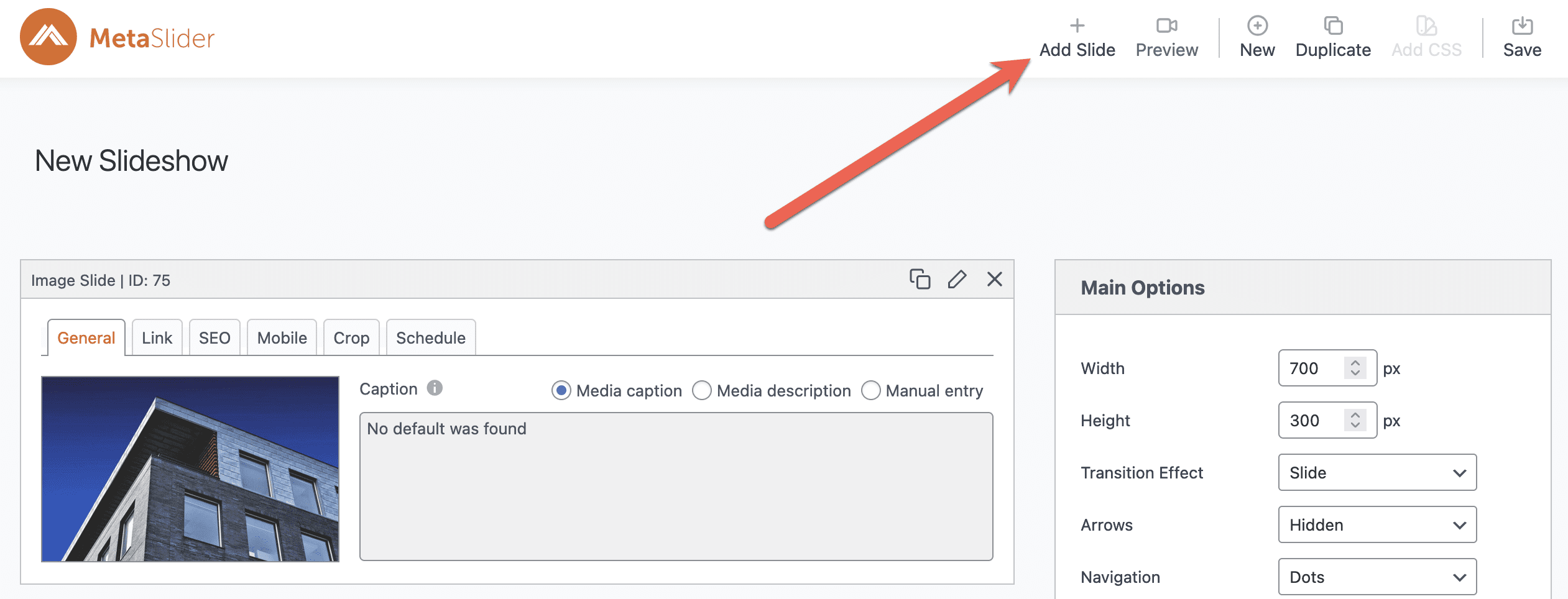The image size is (1568, 599).
Task: Choose the Media description option
Action: click(x=702, y=391)
